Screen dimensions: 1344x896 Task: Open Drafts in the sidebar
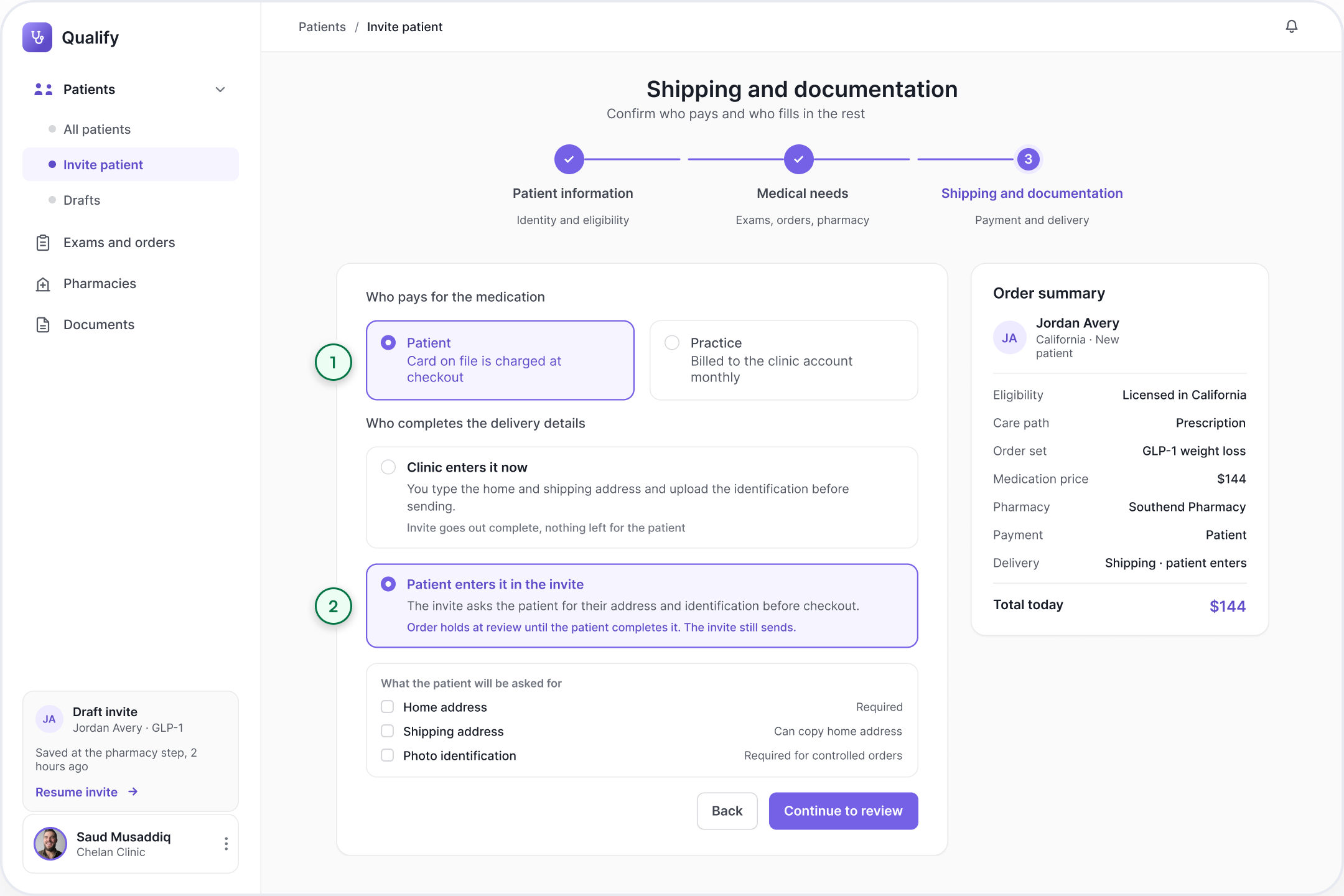click(131, 200)
